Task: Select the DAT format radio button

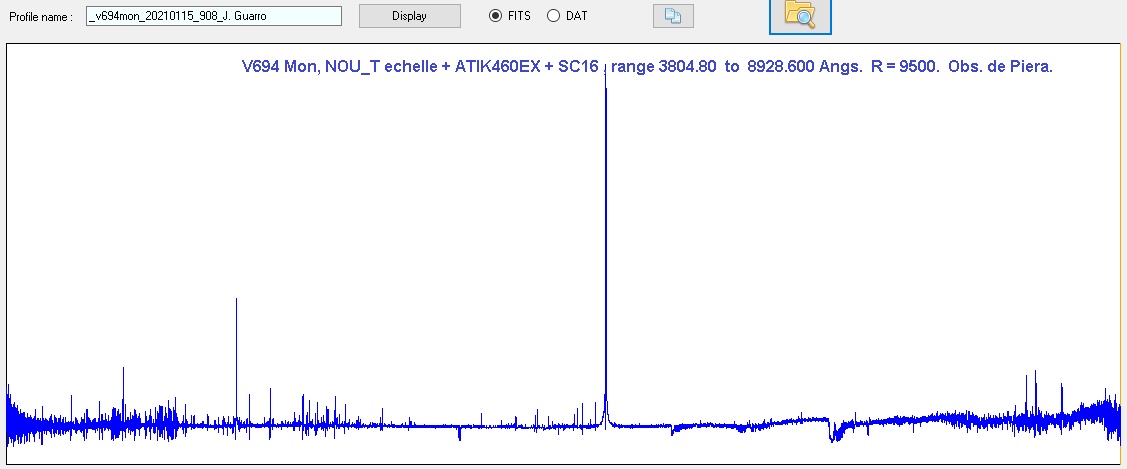Action: click(553, 16)
